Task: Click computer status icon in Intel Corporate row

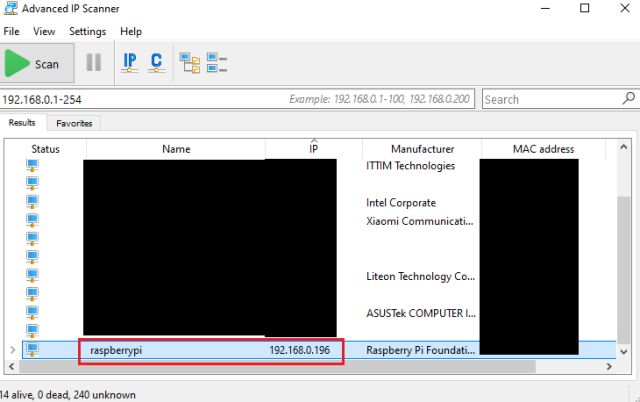Action: click(x=32, y=202)
